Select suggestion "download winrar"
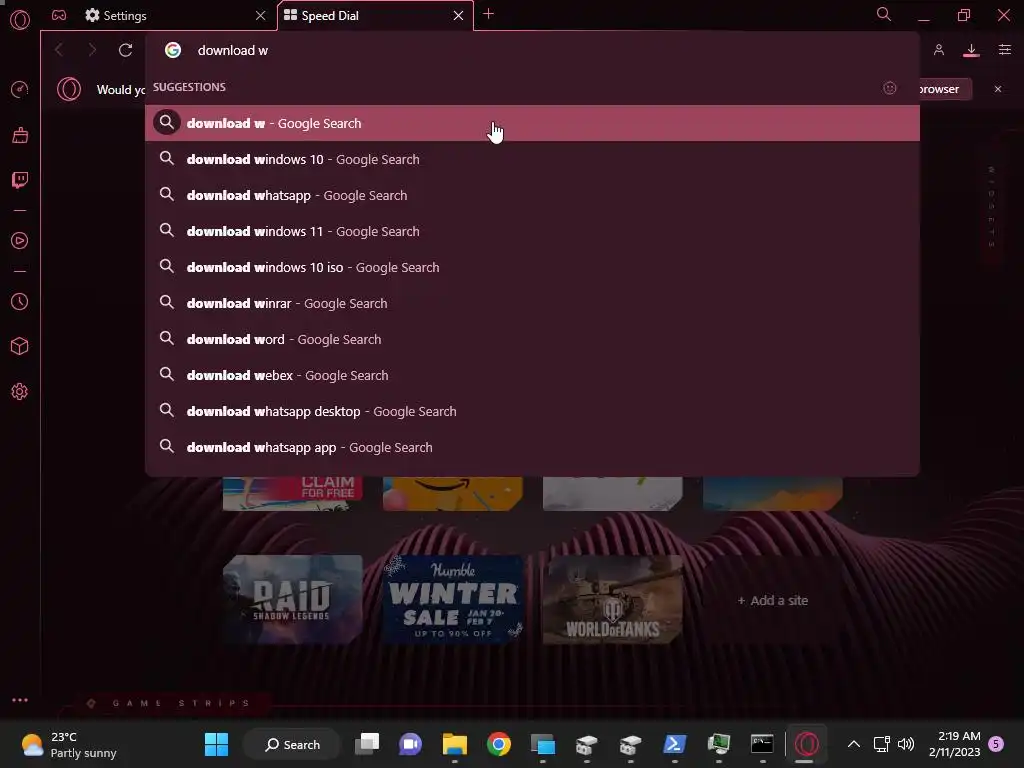The height and width of the screenshot is (768, 1024). tap(532, 302)
